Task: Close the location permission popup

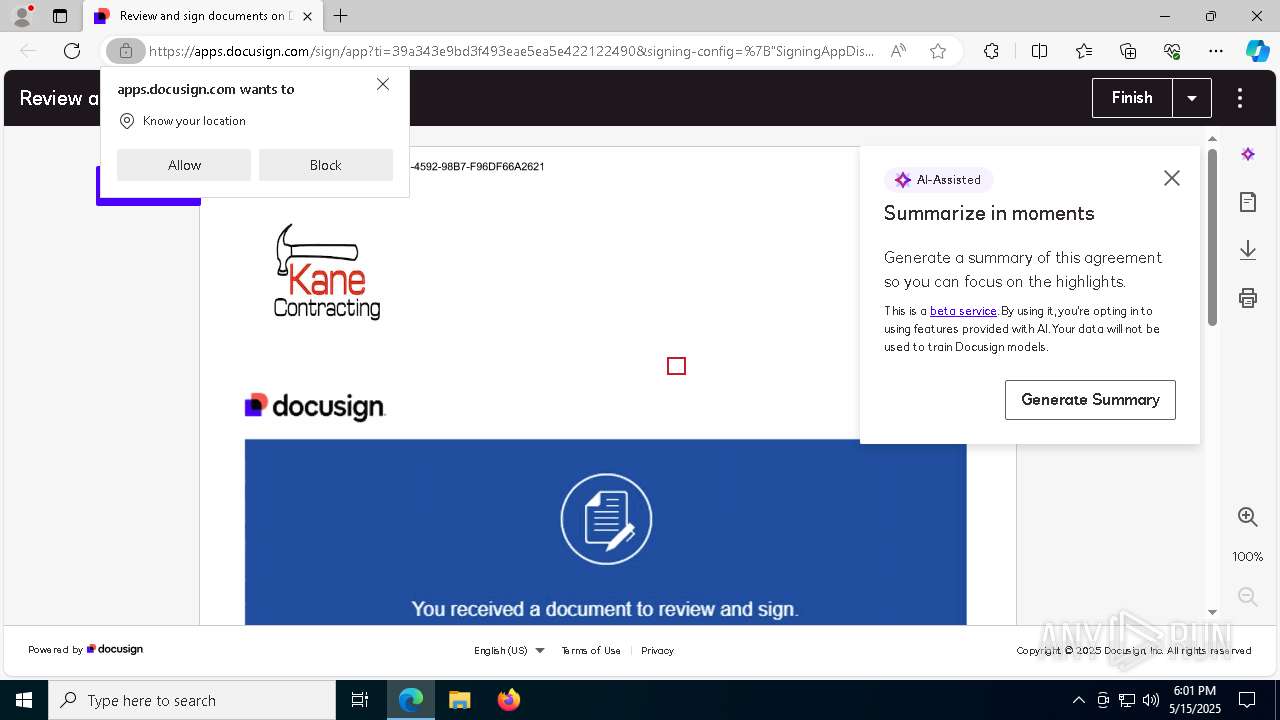Action: (x=383, y=84)
